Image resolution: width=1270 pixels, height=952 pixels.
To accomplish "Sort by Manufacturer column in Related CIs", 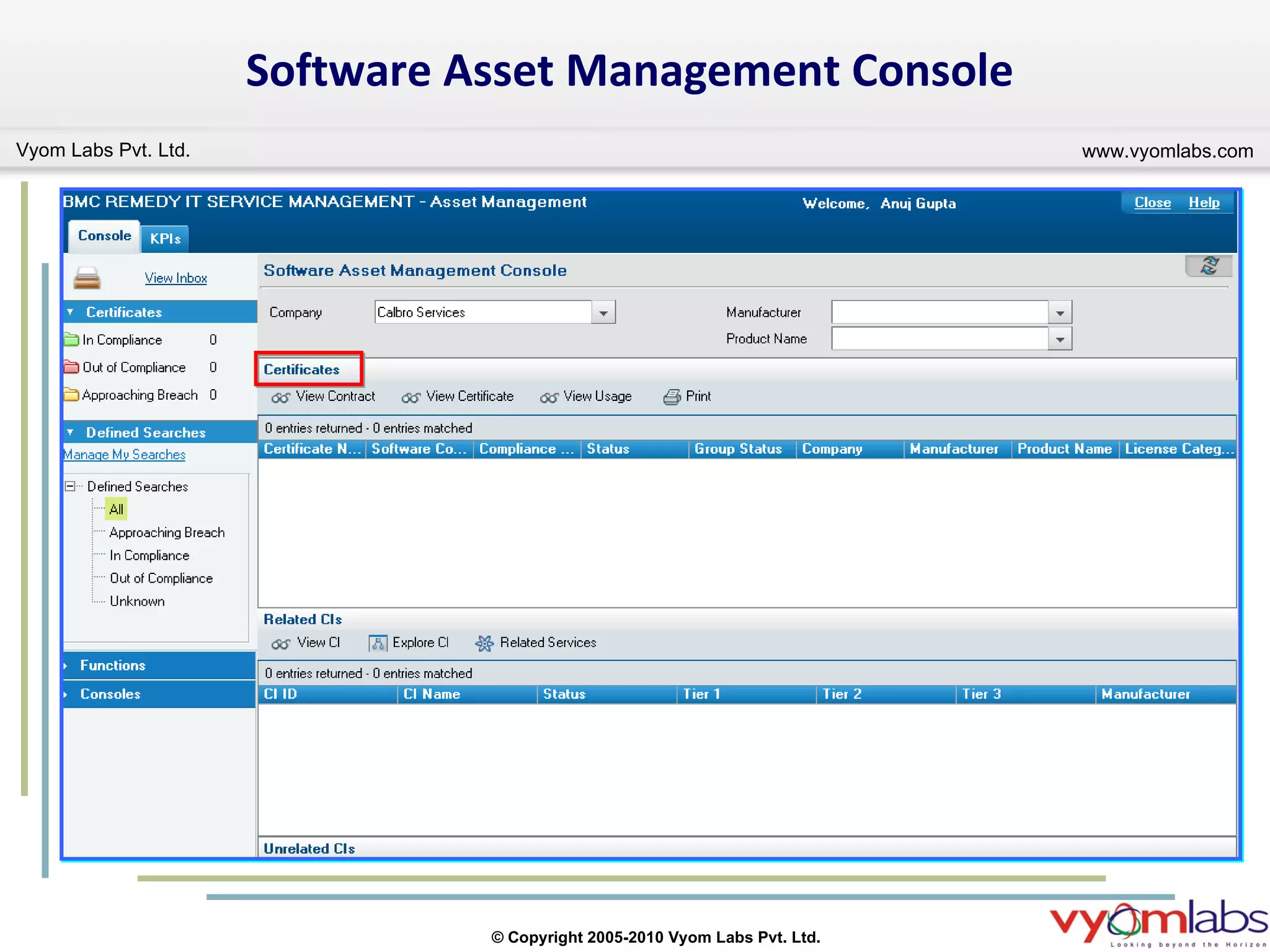I will tap(1166, 695).
